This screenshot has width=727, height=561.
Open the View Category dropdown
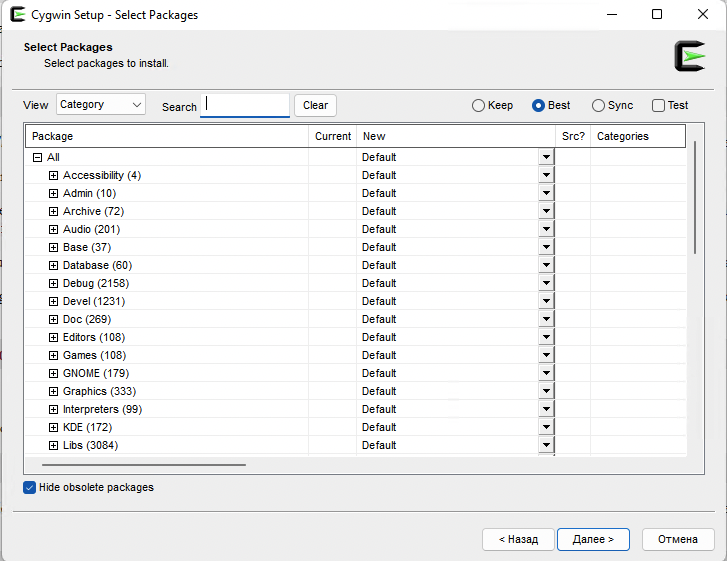coord(100,104)
